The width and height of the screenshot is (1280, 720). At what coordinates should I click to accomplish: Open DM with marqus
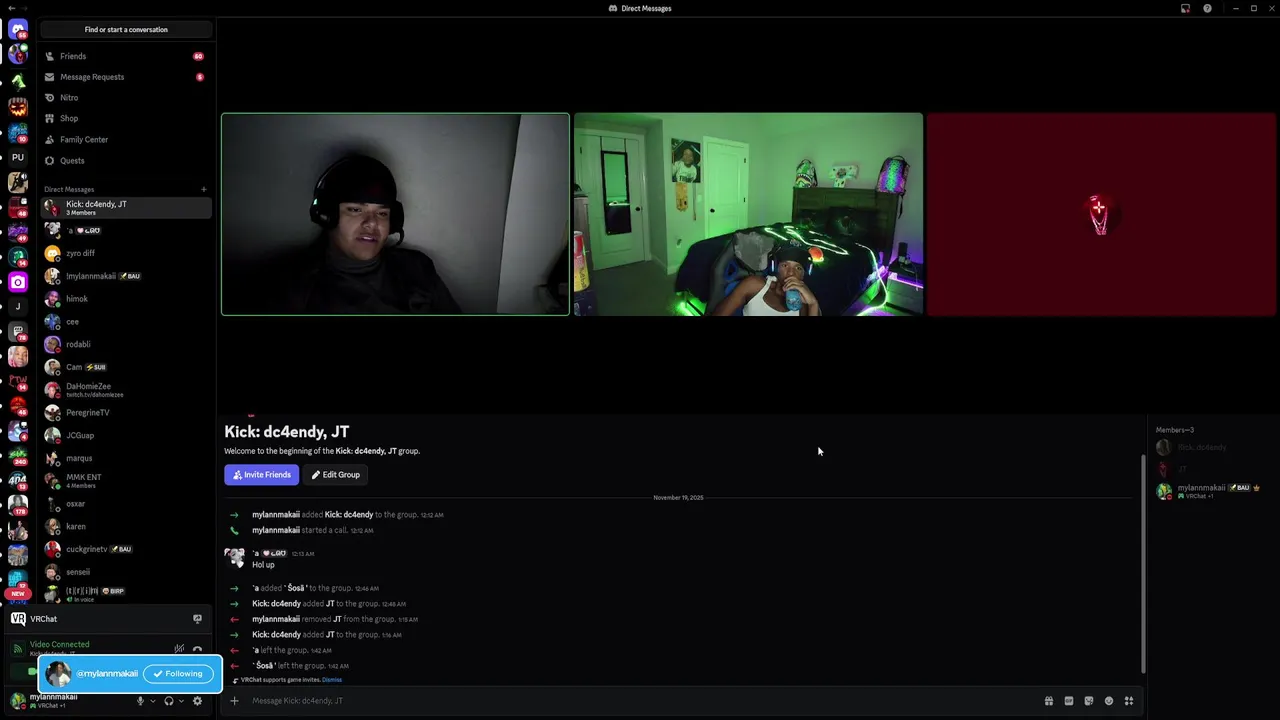(x=126, y=458)
